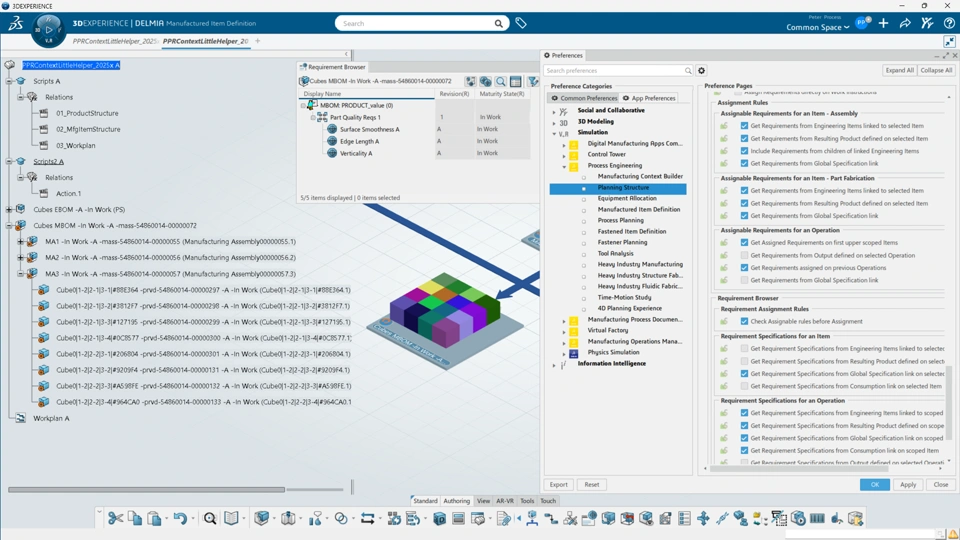This screenshot has height=540, width=960.
Task: Select Manufactured Item Definition in preference tree
Action: 639,209
